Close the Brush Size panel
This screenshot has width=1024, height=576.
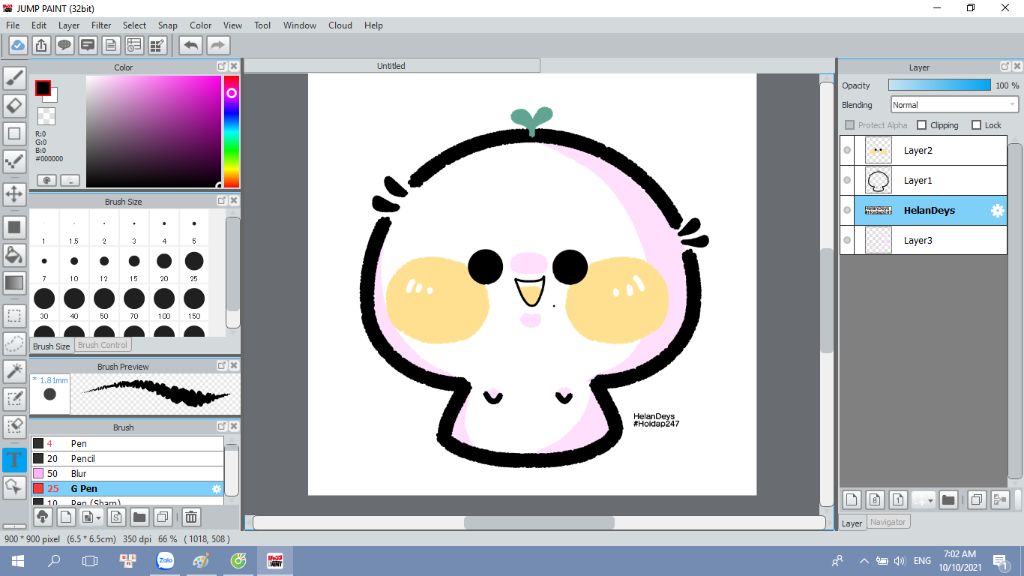tap(234, 200)
